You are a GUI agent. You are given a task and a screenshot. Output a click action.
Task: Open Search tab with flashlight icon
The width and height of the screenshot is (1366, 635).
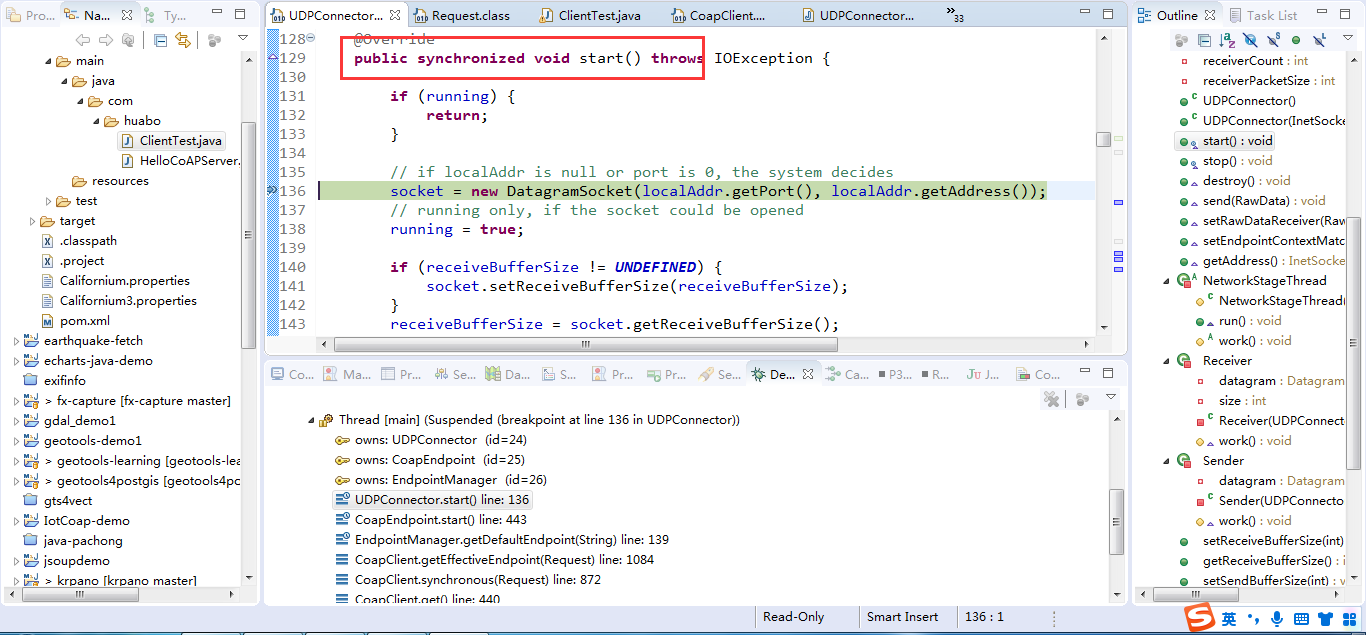coord(720,374)
